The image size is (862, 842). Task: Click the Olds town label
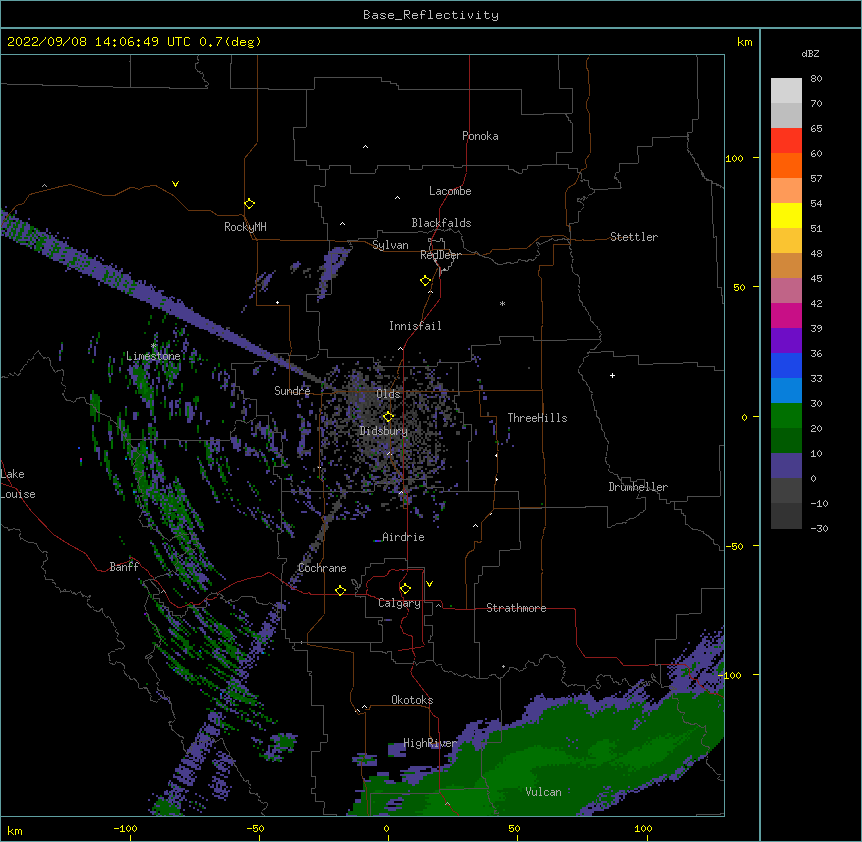click(388, 394)
